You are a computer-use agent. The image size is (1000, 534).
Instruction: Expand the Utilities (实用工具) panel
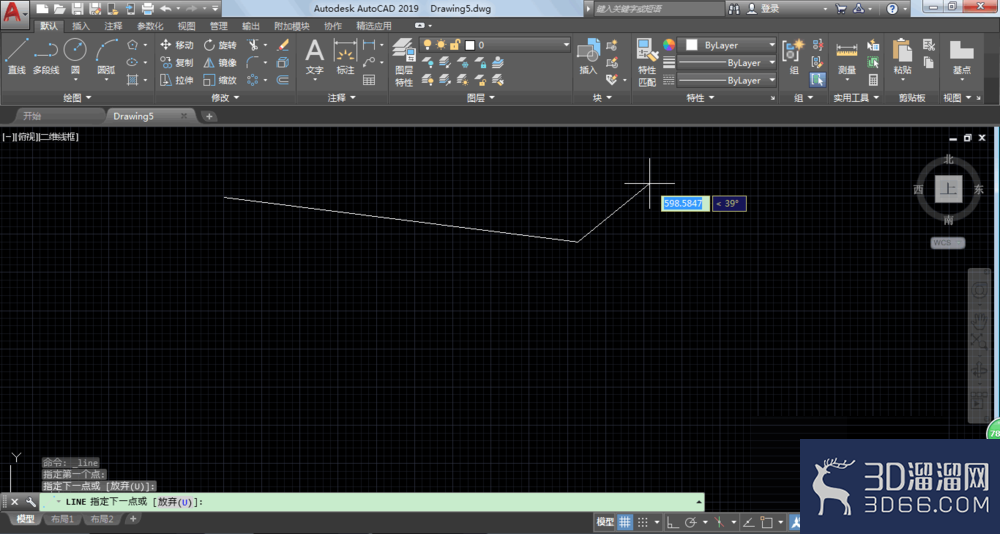coord(856,98)
